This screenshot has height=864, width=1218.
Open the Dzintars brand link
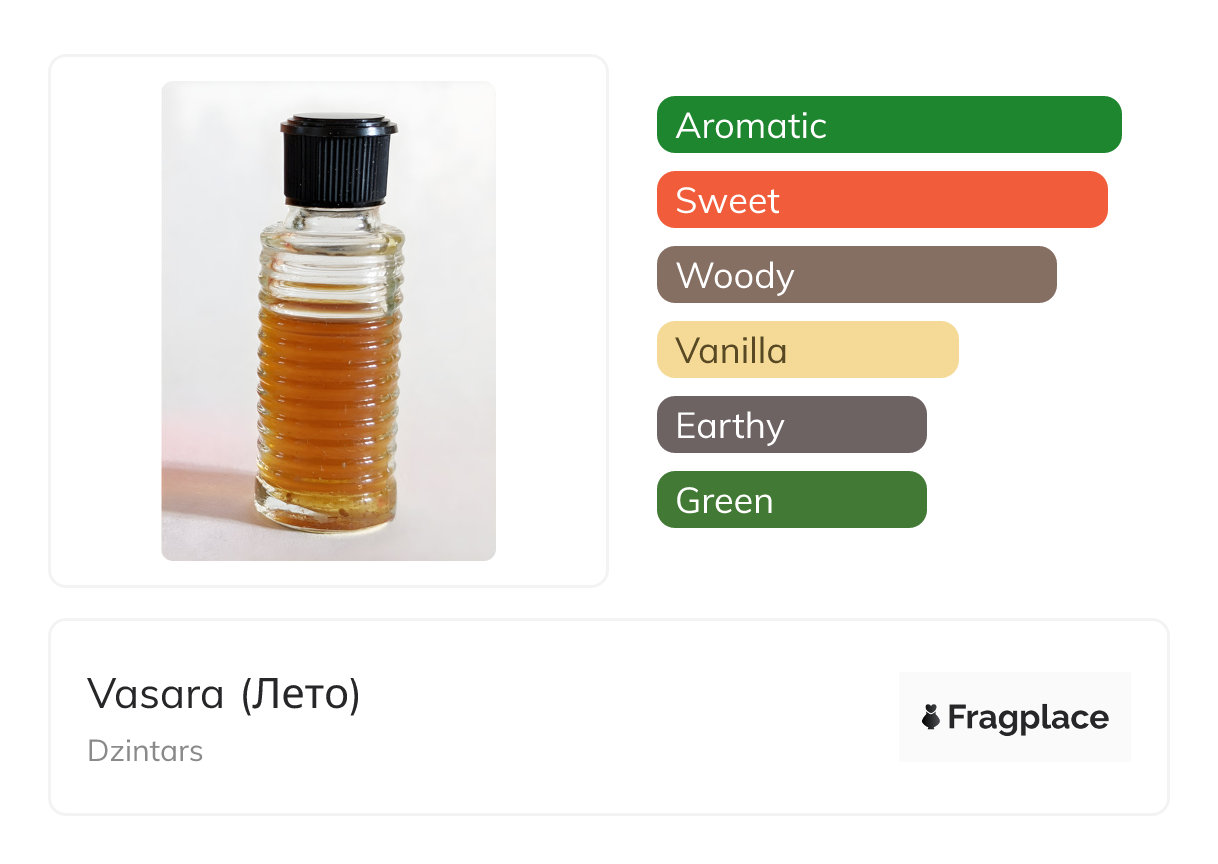[145, 751]
